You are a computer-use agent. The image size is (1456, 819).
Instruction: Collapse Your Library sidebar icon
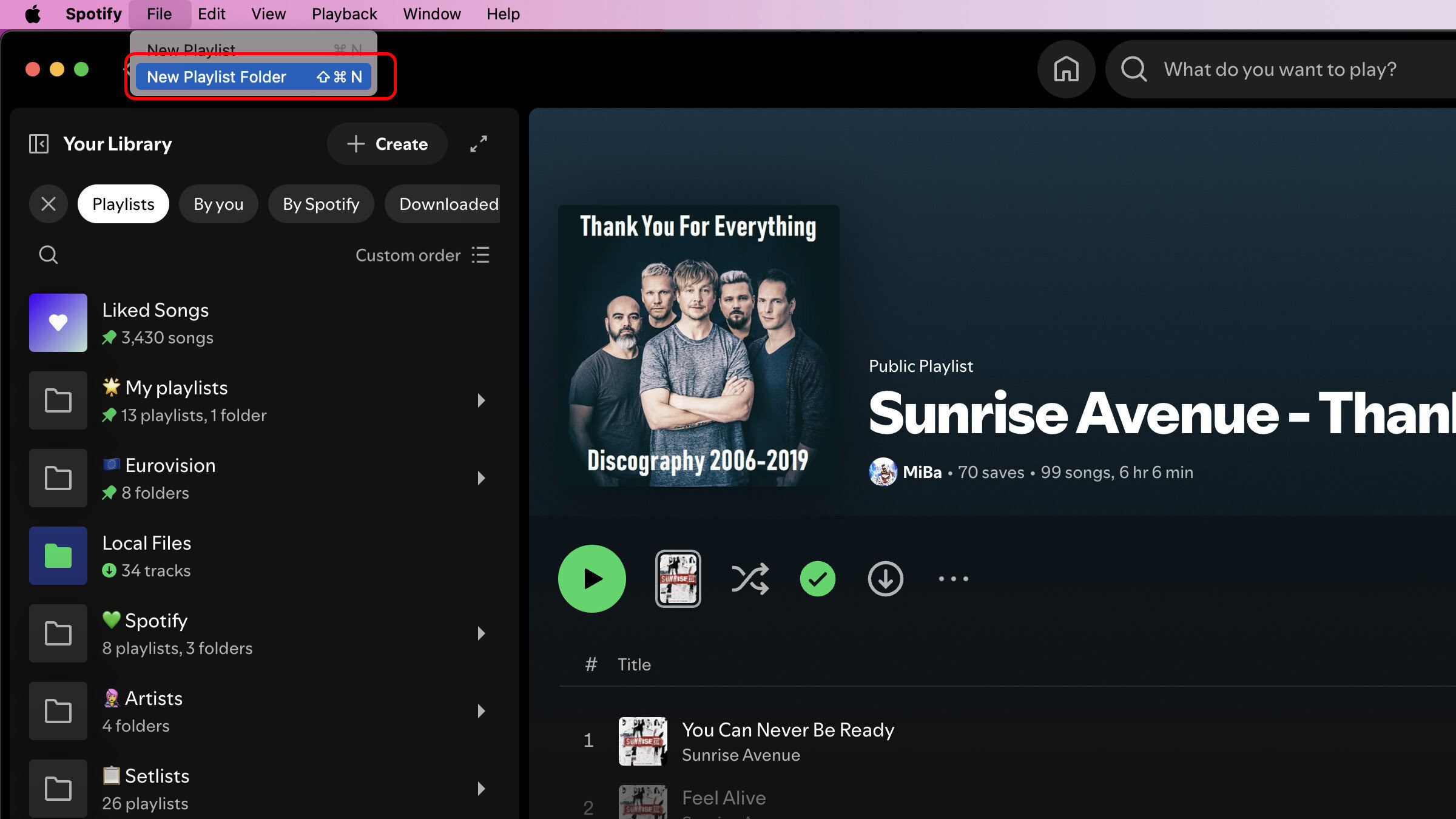[x=39, y=144]
